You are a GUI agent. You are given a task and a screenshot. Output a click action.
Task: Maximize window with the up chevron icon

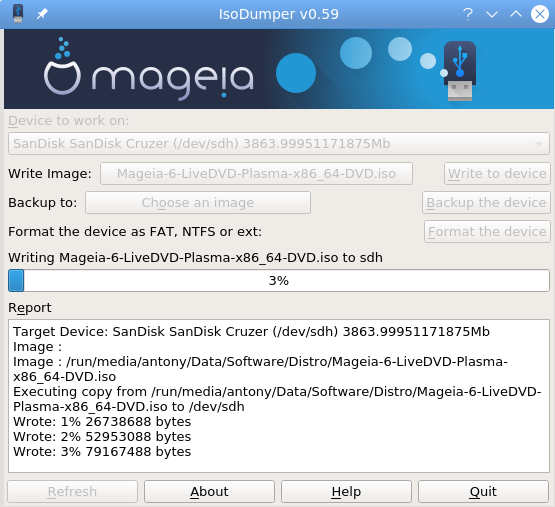[x=516, y=14]
